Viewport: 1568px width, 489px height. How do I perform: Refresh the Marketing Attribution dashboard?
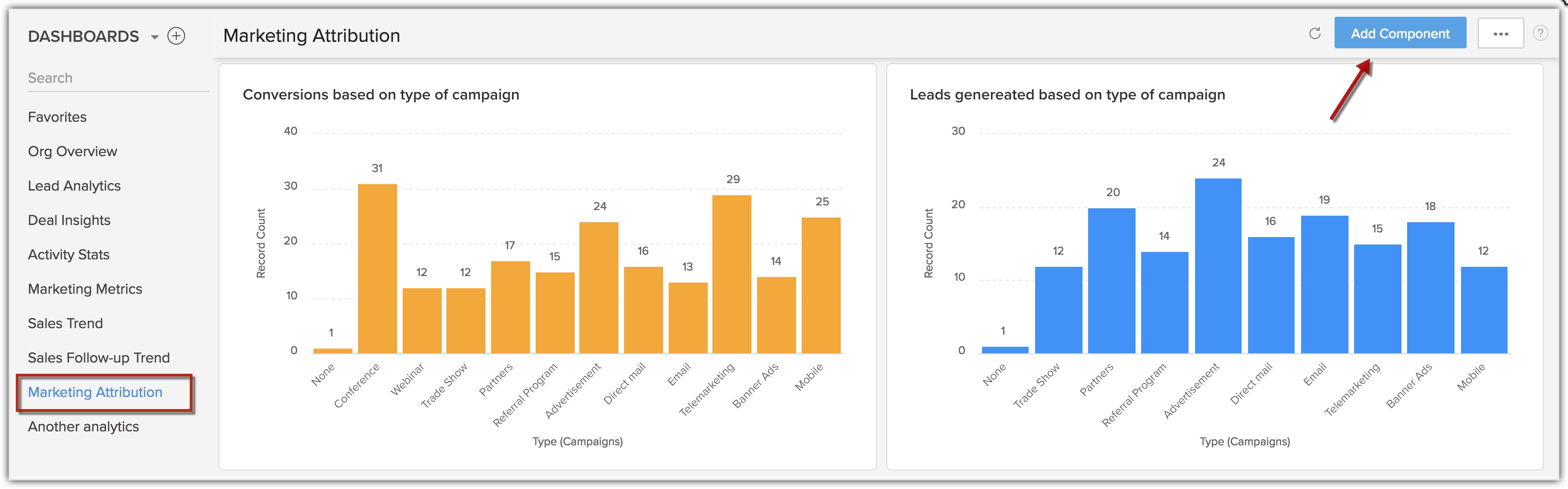click(x=1314, y=33)
